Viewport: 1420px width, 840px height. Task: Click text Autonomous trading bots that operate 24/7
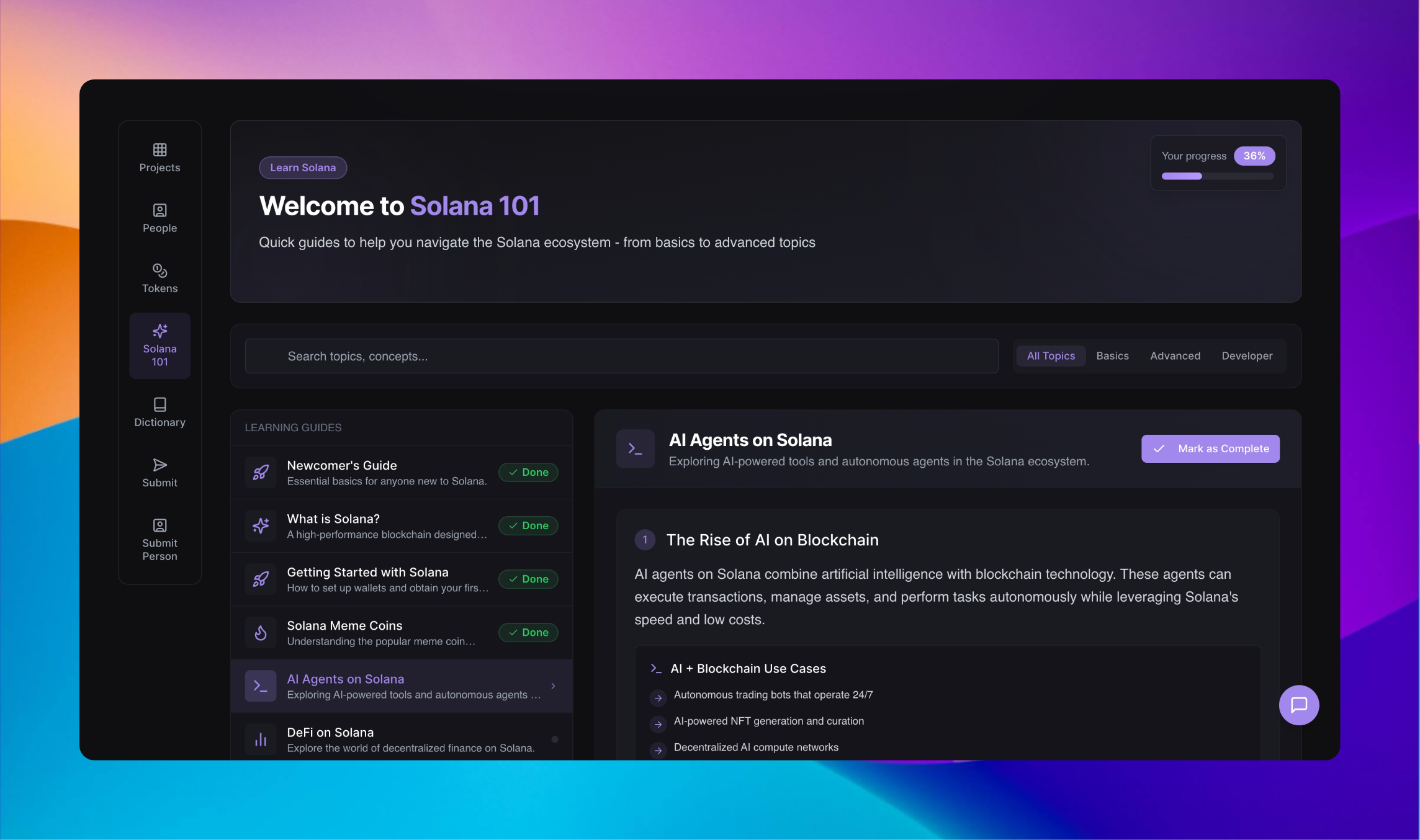coord(773,695)
